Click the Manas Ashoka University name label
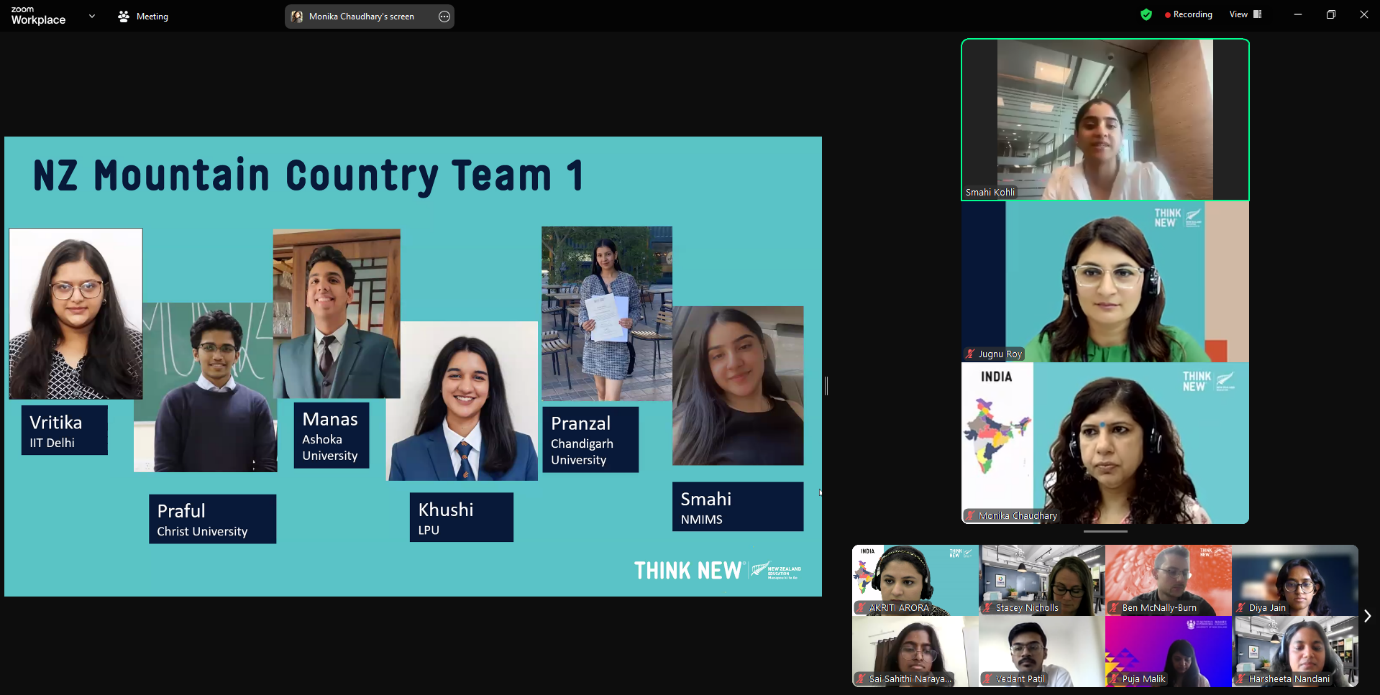 [x=331, y=435]
